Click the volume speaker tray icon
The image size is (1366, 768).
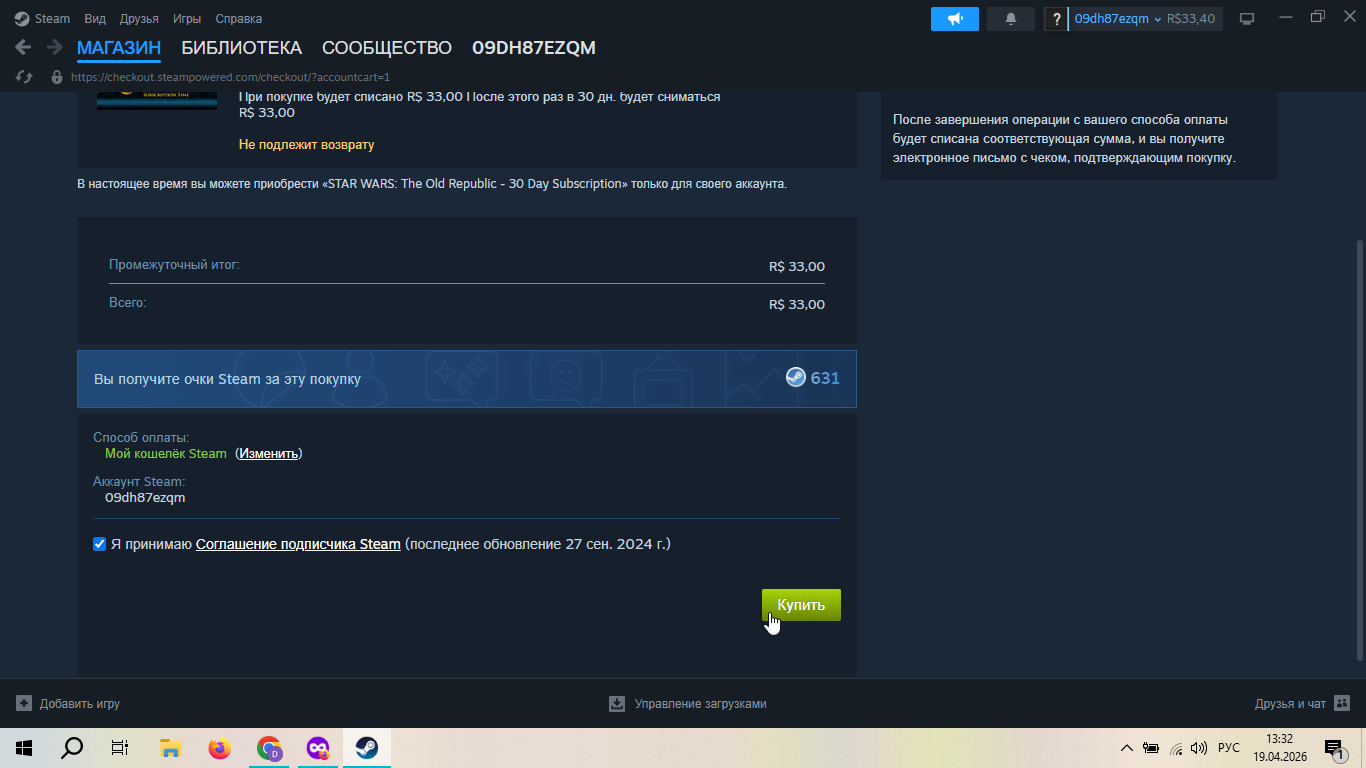[1199, 747]
